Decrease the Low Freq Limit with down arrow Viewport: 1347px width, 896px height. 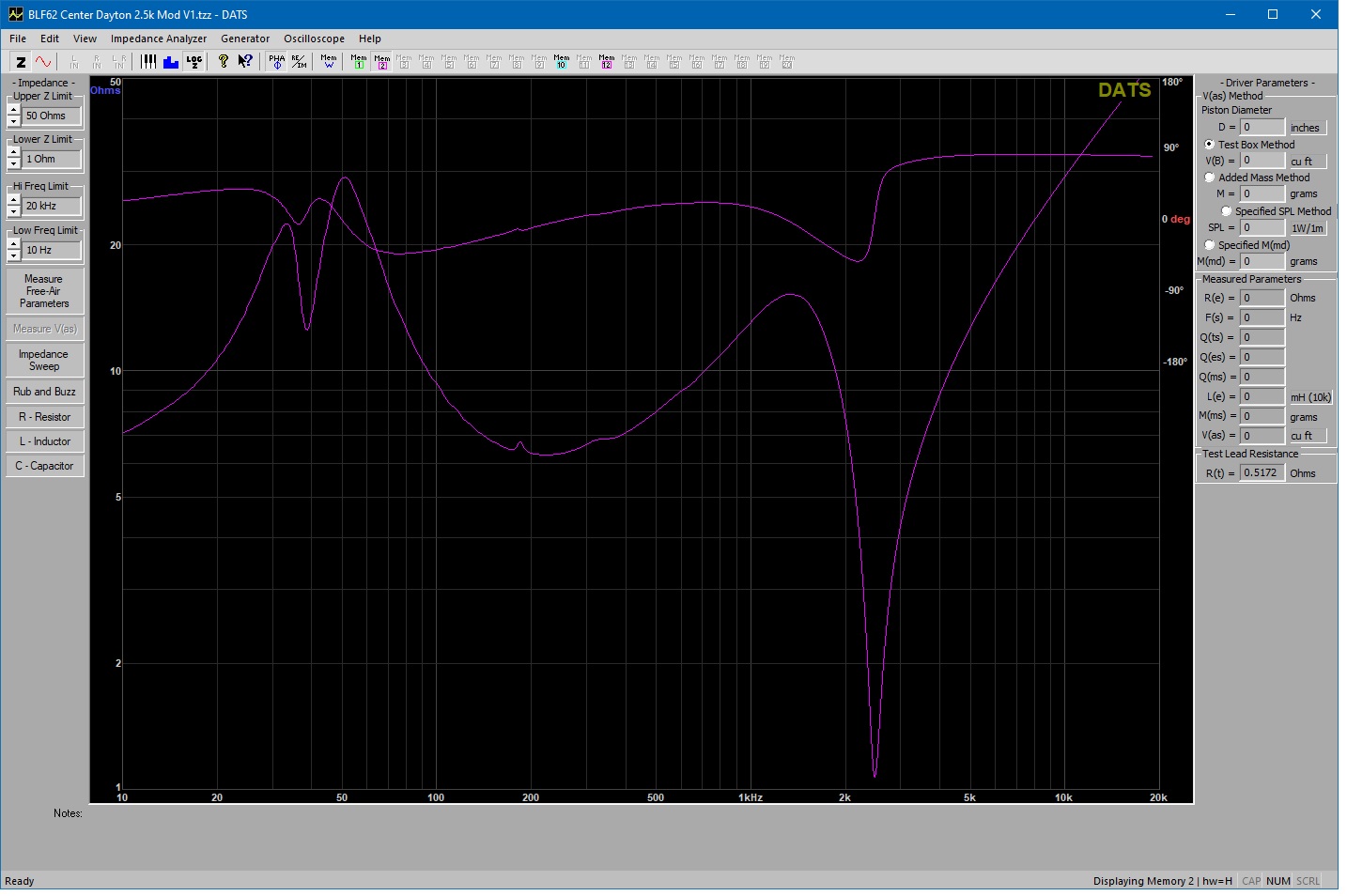tap(13, 255)
